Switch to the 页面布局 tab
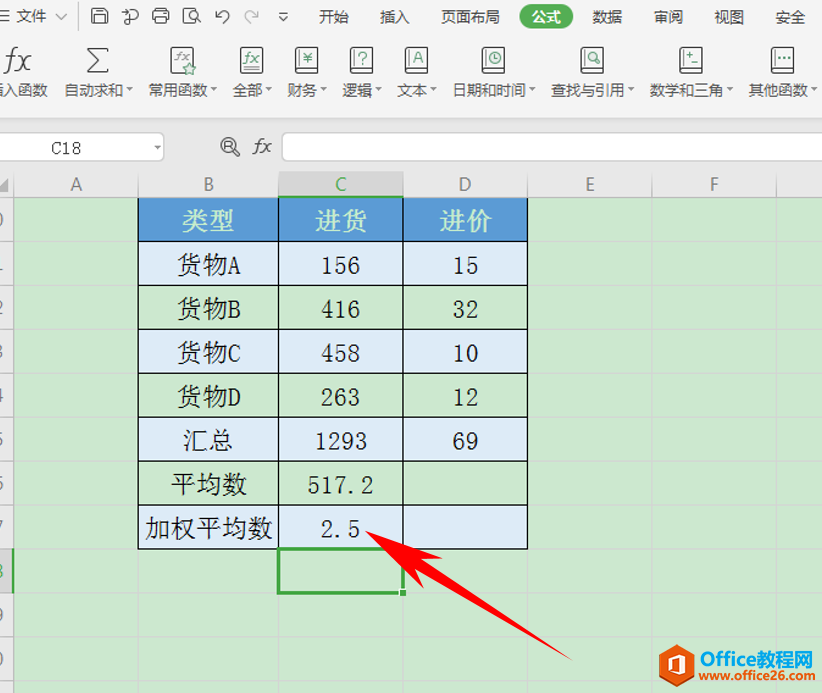 click(470, 17)
